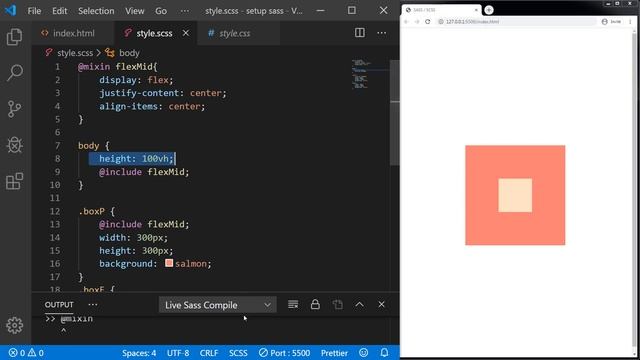Open the output log file icon

(x=338, y=304)
